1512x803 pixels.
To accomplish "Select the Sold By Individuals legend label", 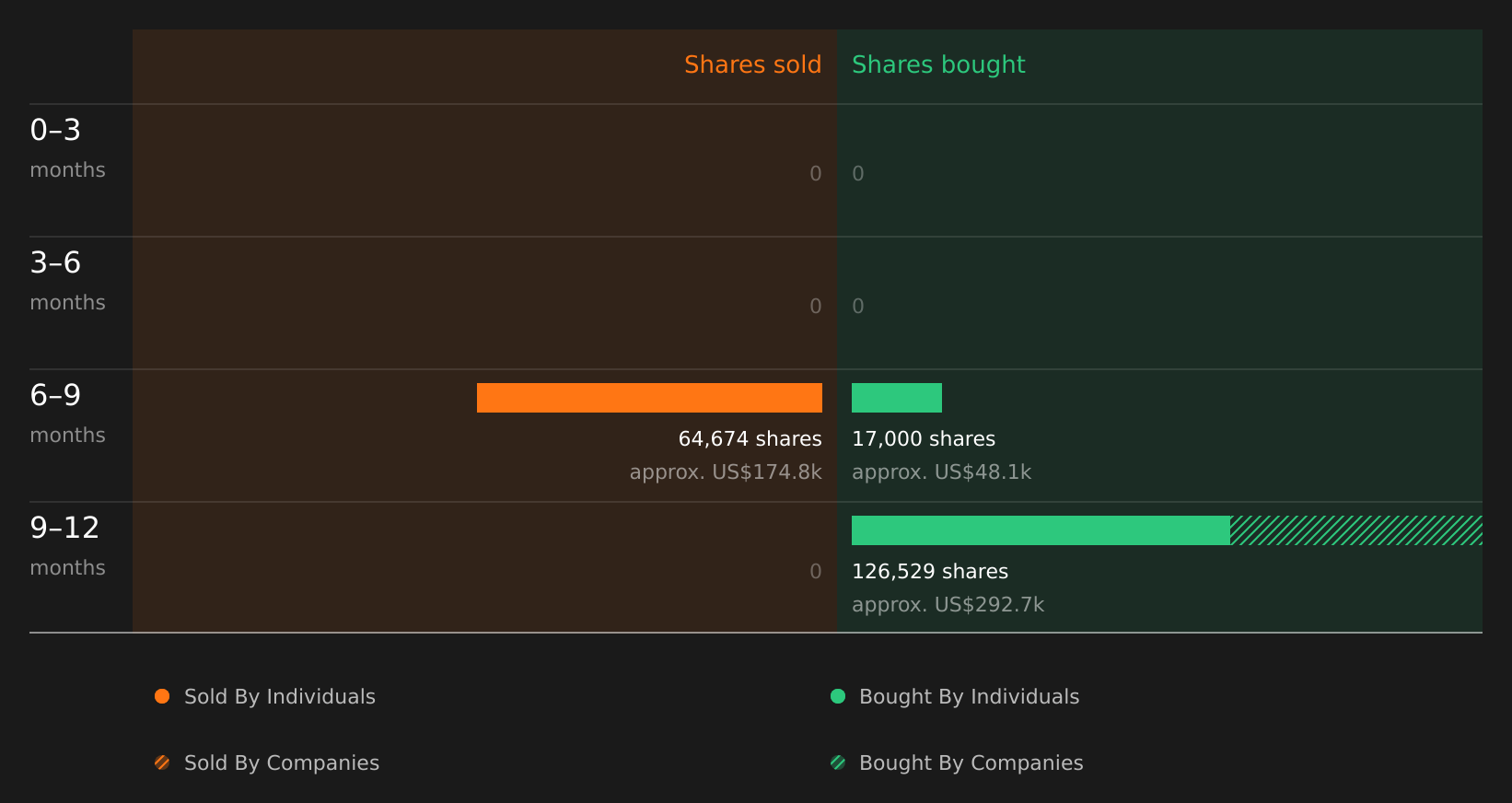I will click(x=280, y=697).
